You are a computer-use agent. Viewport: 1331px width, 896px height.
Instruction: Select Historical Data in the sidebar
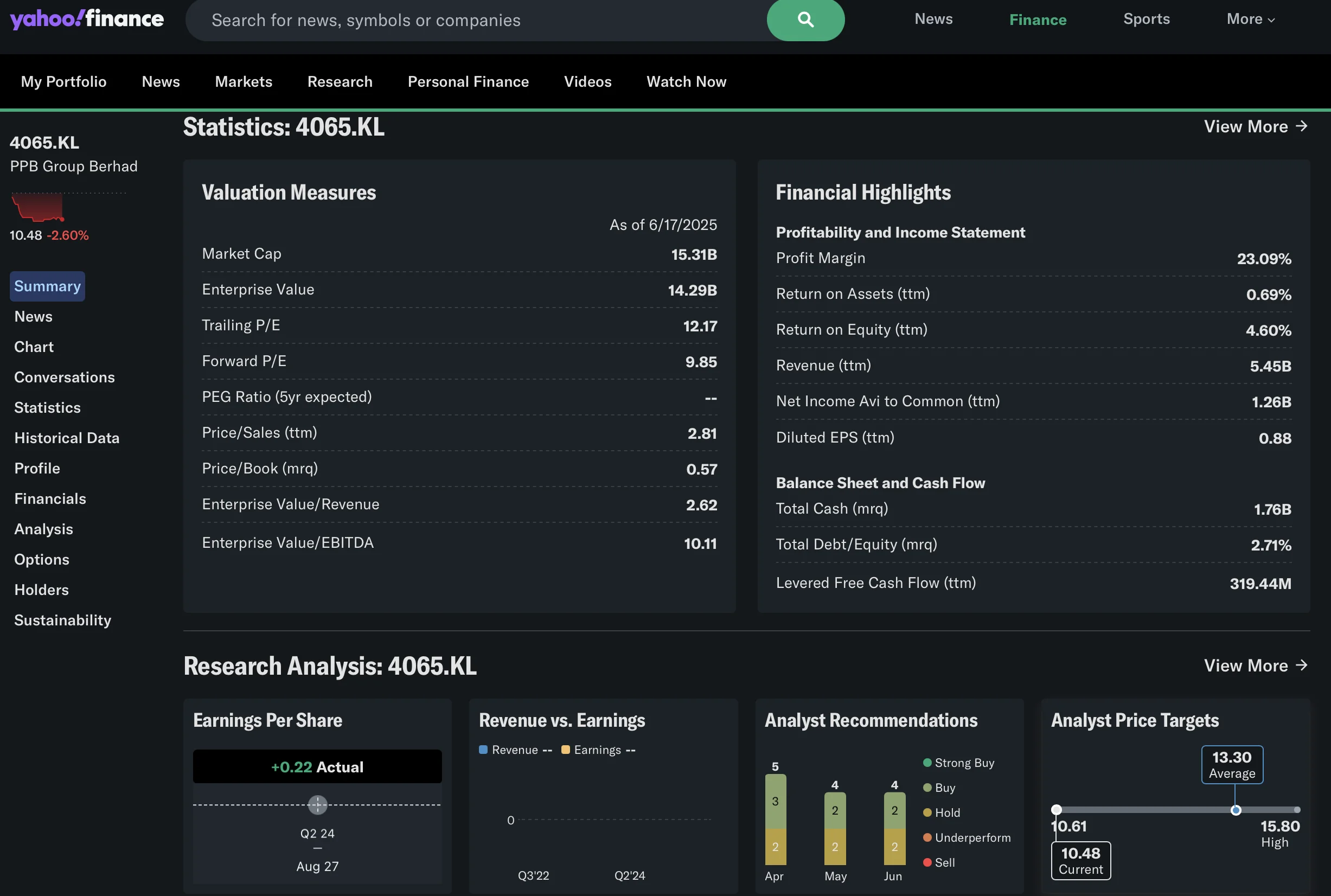[x=67, y=438]
